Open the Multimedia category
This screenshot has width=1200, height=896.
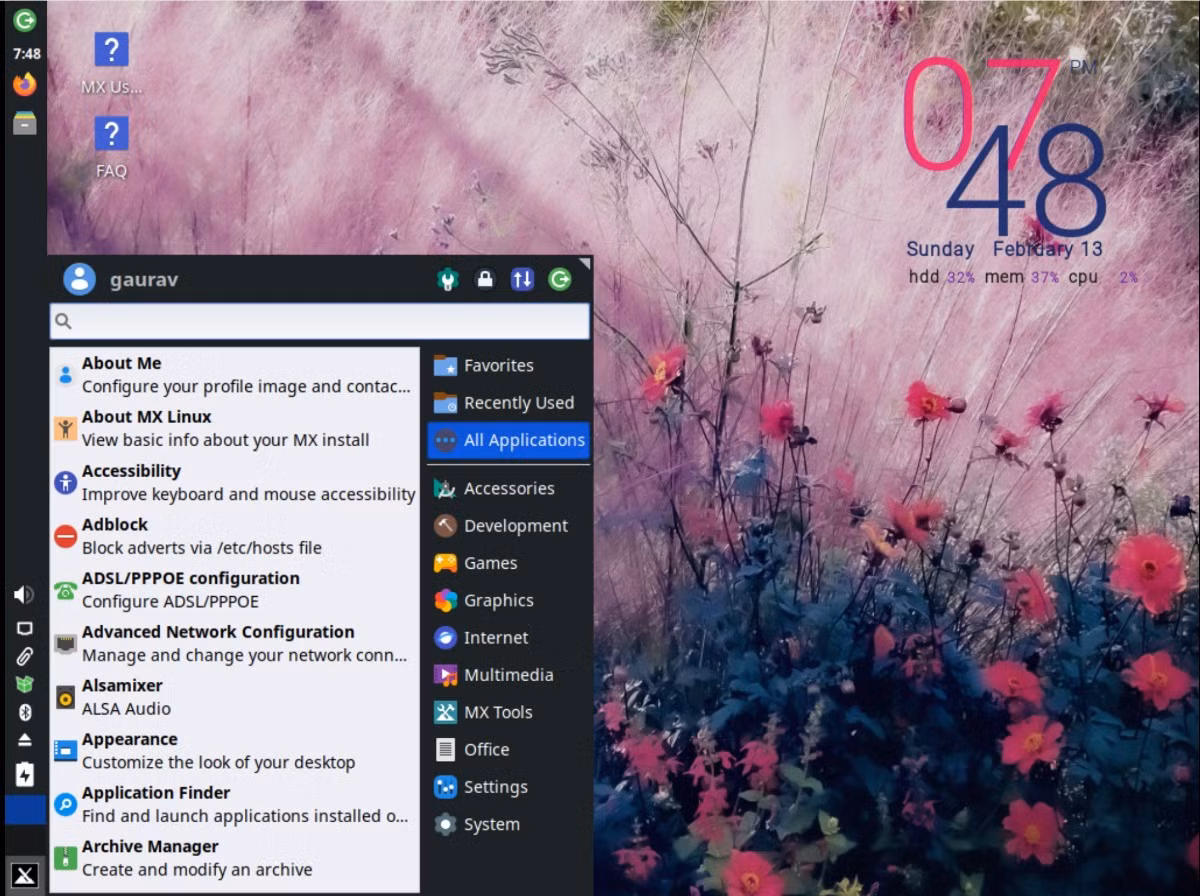(508, 675)
